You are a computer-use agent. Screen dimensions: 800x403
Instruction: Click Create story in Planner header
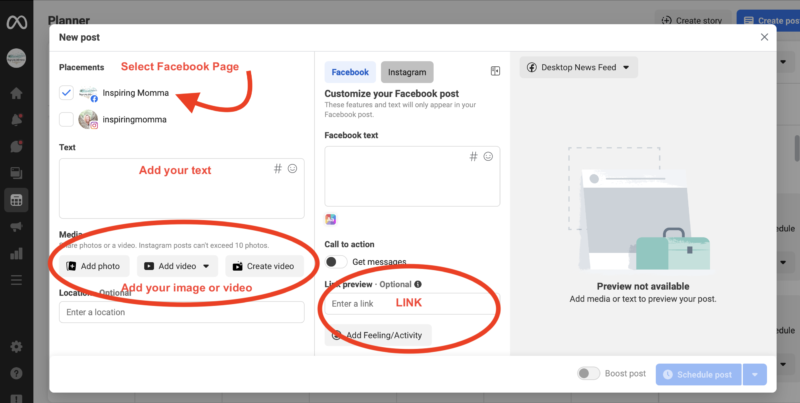tap(692, 21)
